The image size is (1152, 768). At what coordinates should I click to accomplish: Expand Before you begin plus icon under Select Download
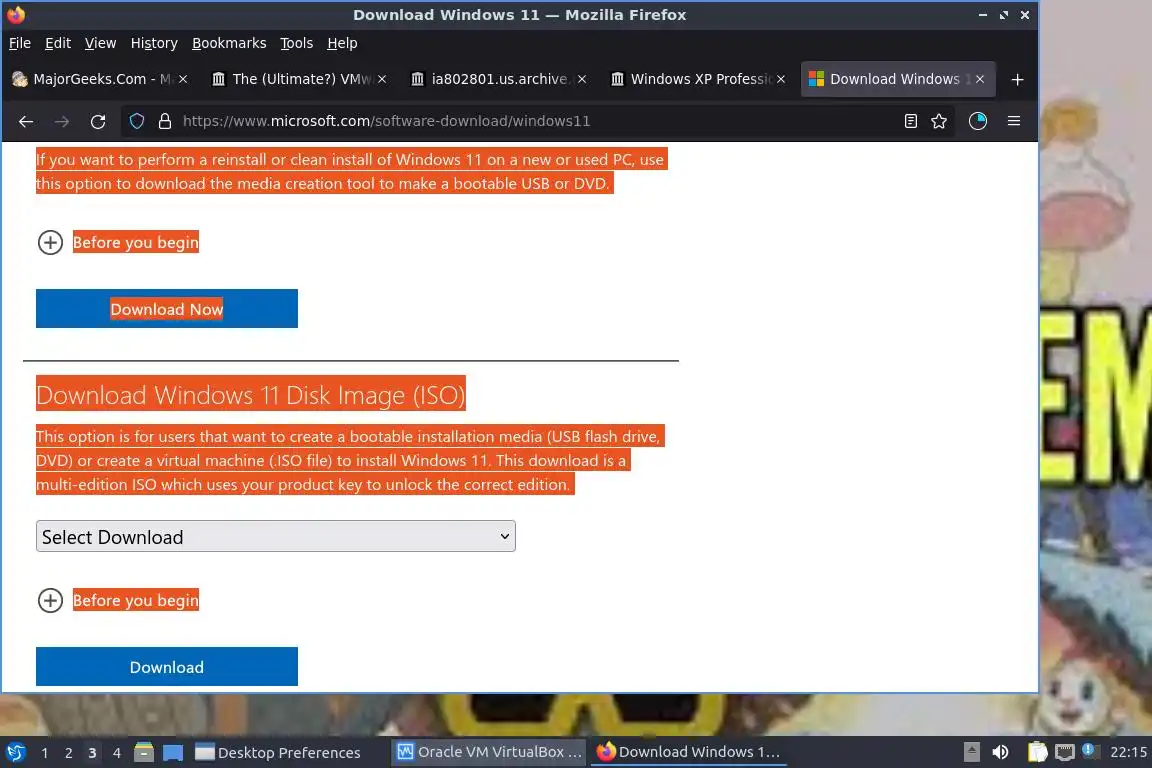point(50,600)
